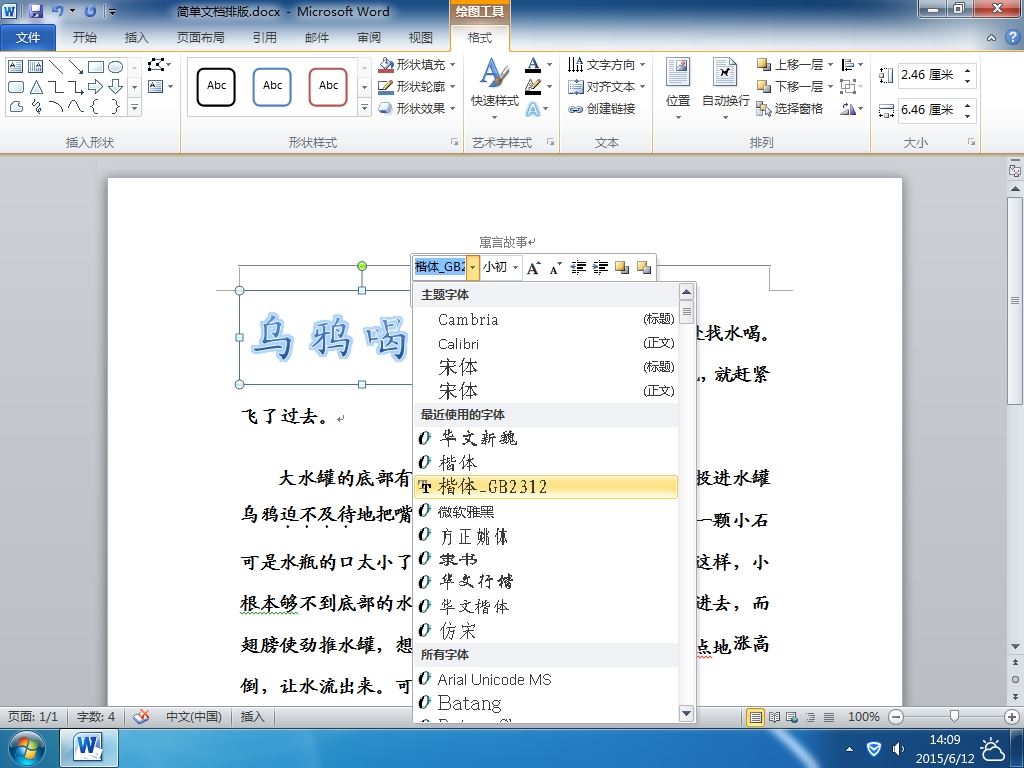The width and height of the screenshot is (1024, 768).
Task: Choose the triangle shape in the shapes gallery
Action: [x=35, y=86]
